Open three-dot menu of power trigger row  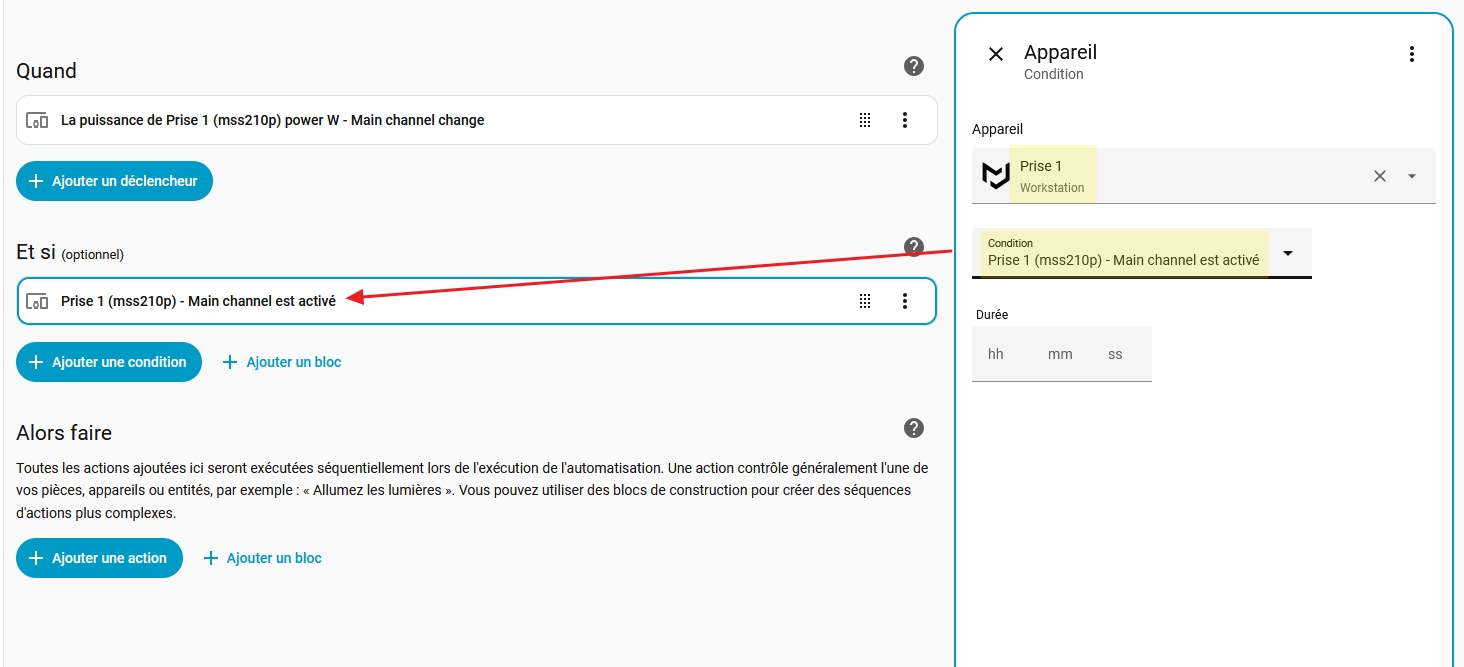904,120
